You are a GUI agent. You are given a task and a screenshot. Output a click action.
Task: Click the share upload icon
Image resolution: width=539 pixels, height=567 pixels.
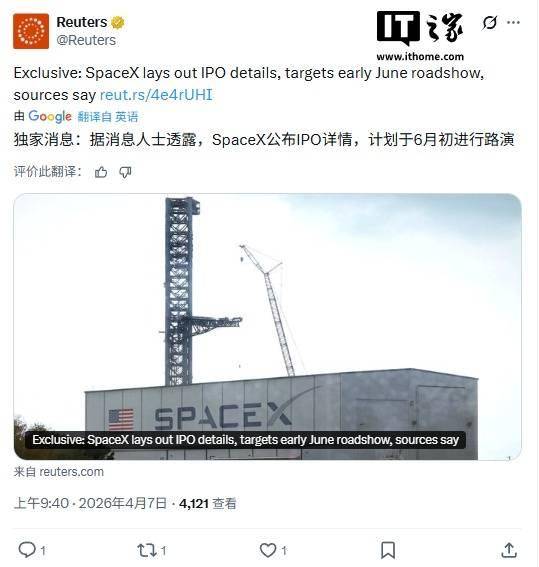(509, 550)
